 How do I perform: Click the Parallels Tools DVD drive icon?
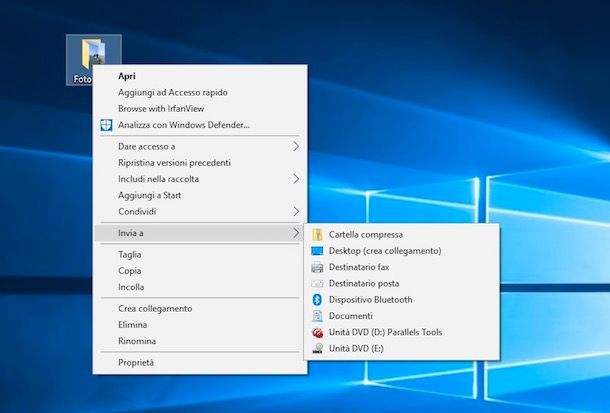[x=317, y=332]
